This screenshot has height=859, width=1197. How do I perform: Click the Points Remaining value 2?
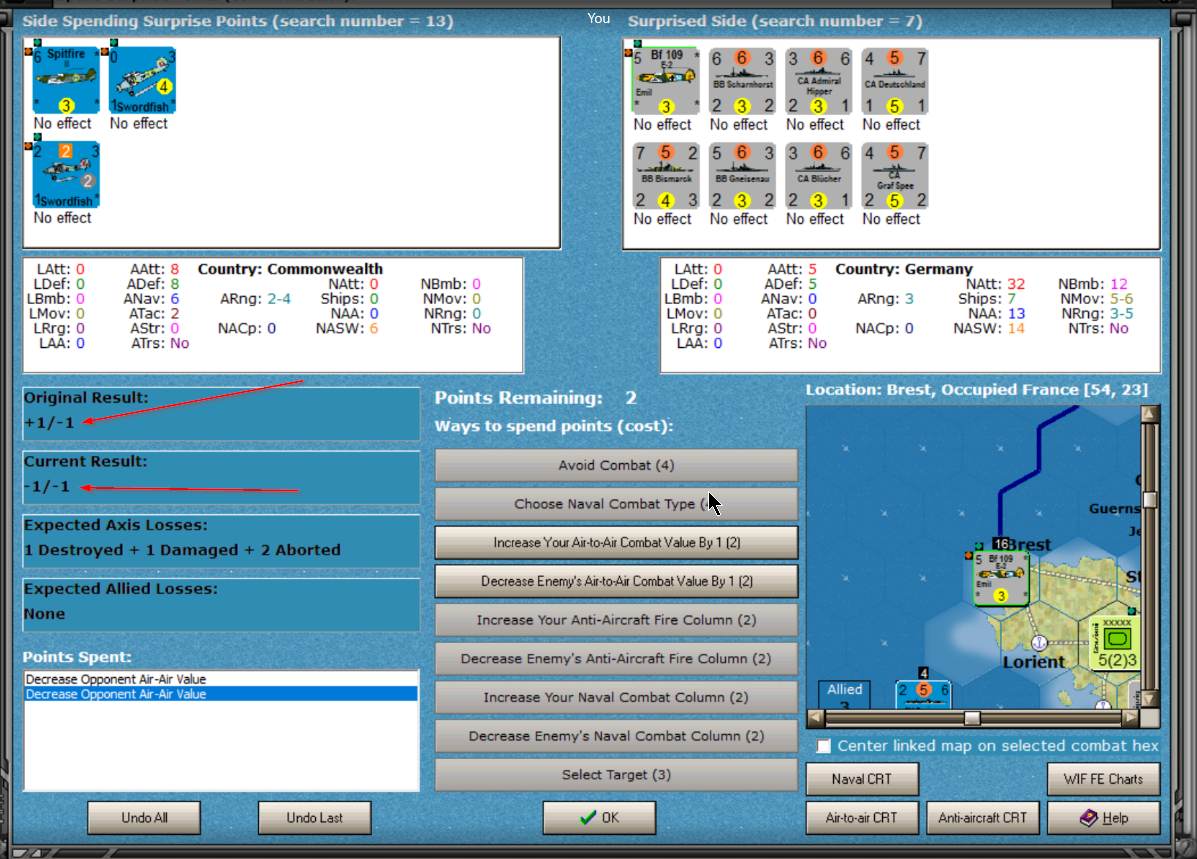pyautogui.click(x=631, y=398)
